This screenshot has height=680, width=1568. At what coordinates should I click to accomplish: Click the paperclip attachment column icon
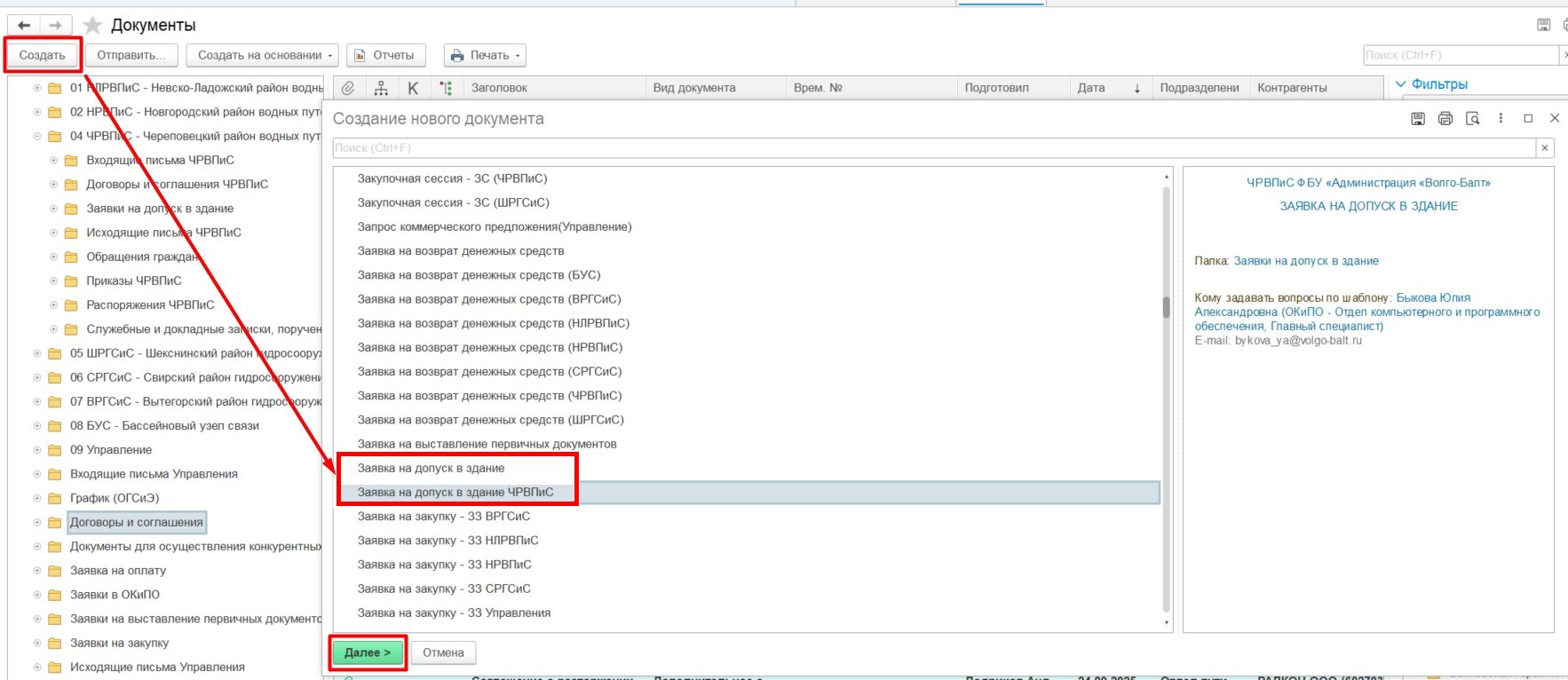(348, 88)
